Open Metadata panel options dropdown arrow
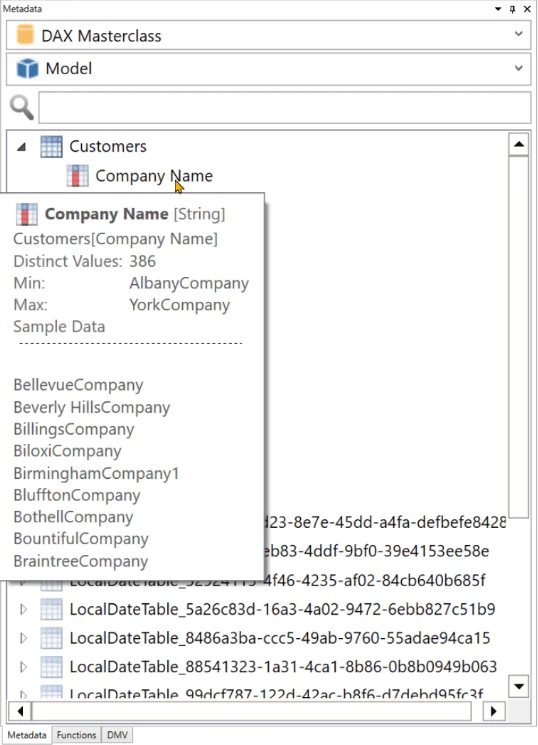 tap(498, 9)
